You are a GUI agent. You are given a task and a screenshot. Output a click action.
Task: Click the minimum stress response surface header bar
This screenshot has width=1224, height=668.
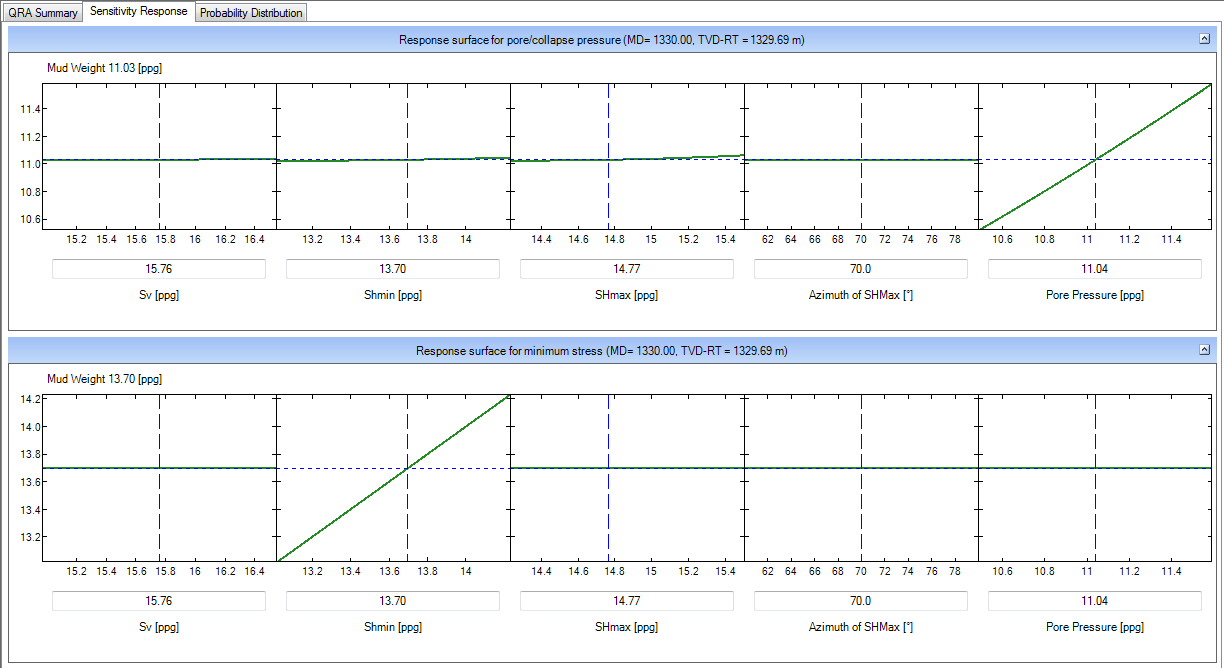tap(600, 351)
